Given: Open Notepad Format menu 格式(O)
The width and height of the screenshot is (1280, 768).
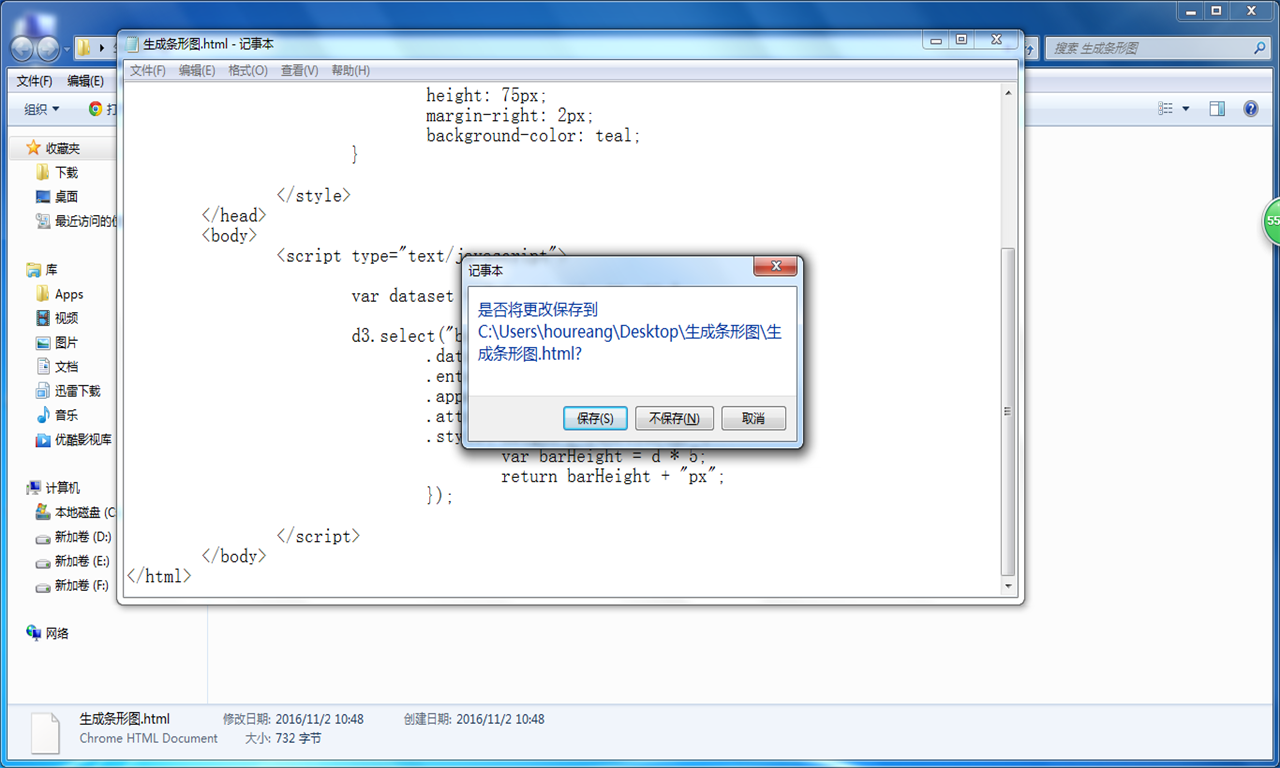Looking at the screenshot, I should pyautogui.click(x=248, y=71).
